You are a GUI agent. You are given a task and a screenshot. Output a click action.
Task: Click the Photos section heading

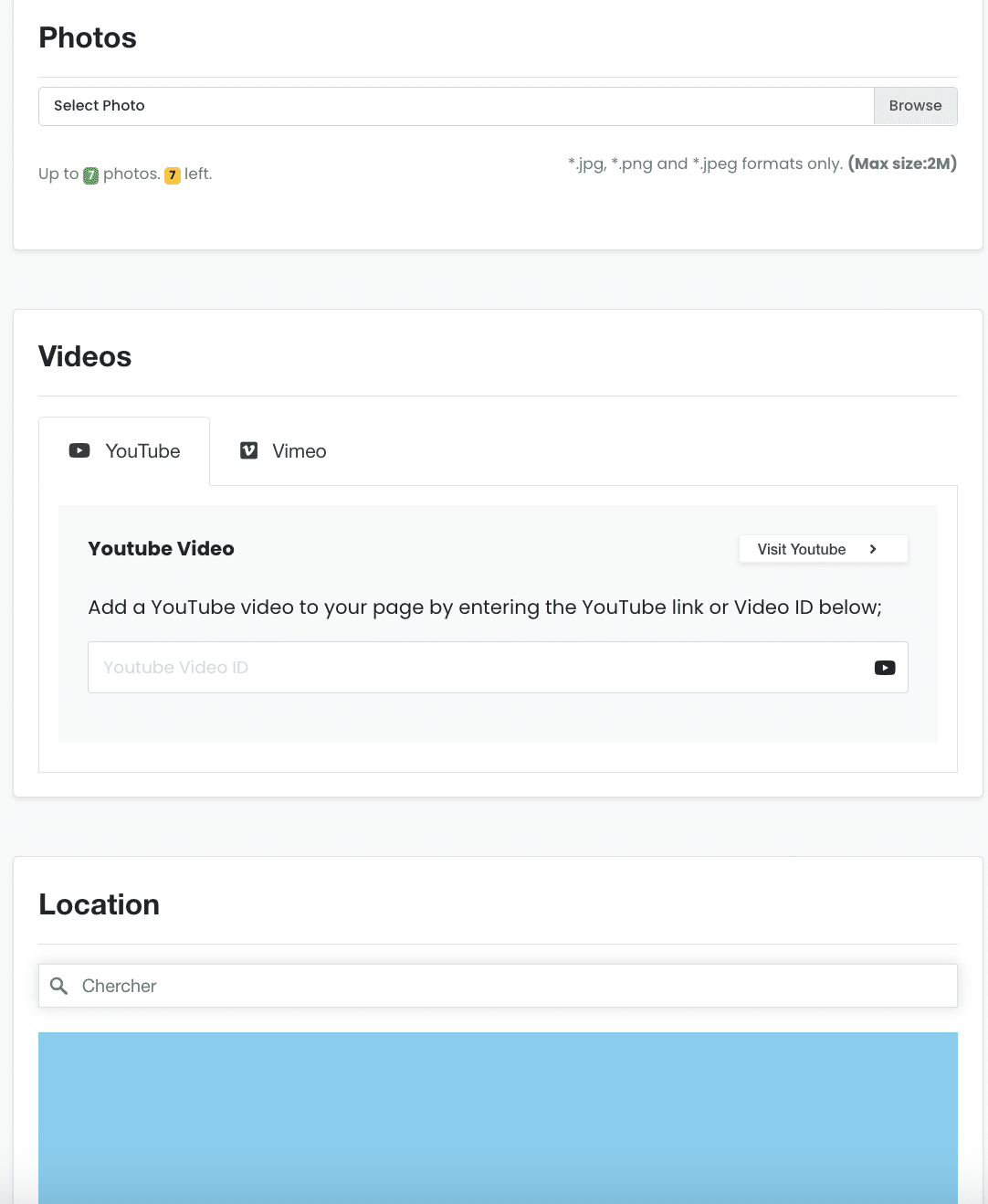pyautogui.click(x=88, y=38)
